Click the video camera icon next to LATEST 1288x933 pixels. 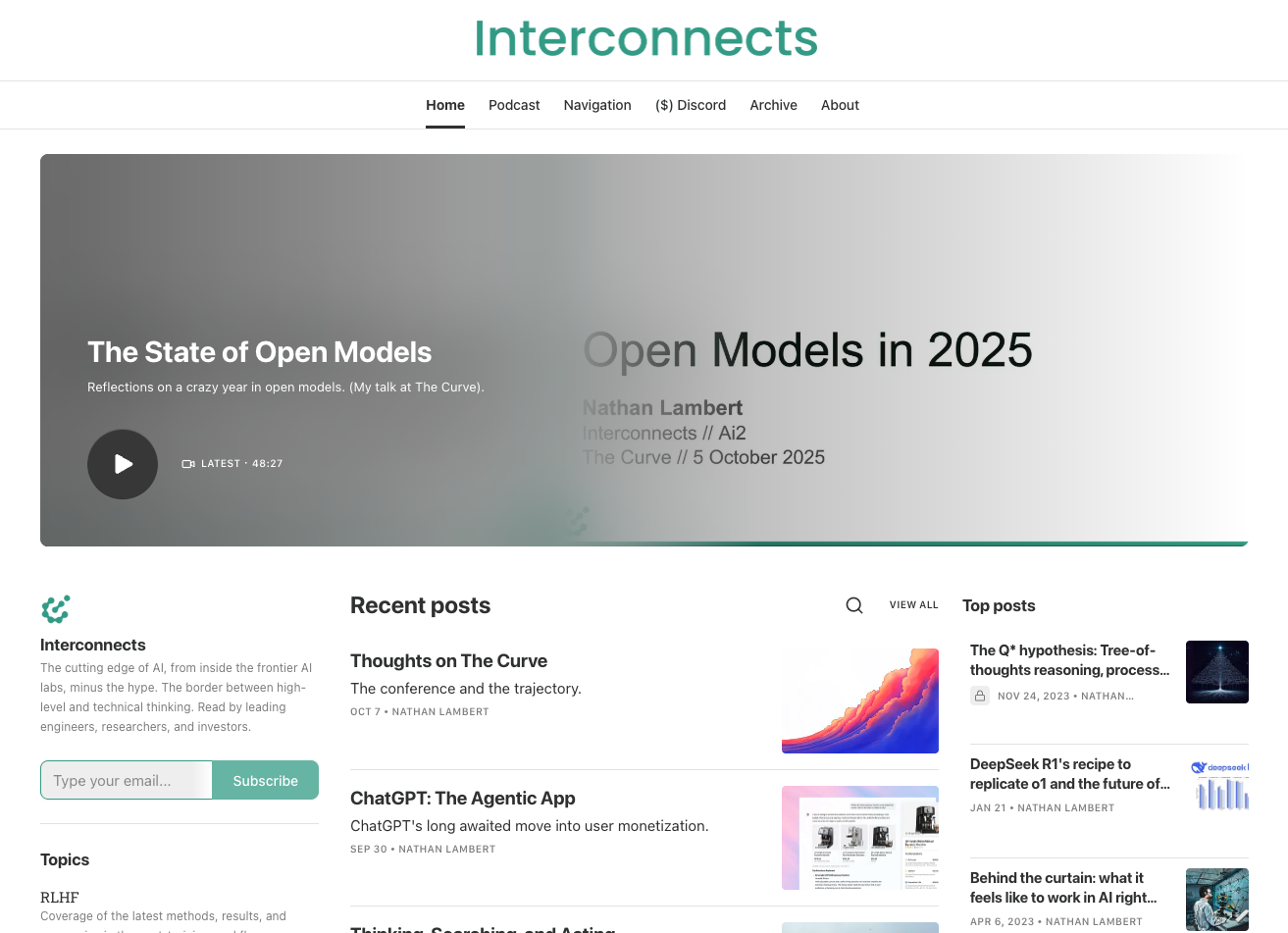[188, 464]
